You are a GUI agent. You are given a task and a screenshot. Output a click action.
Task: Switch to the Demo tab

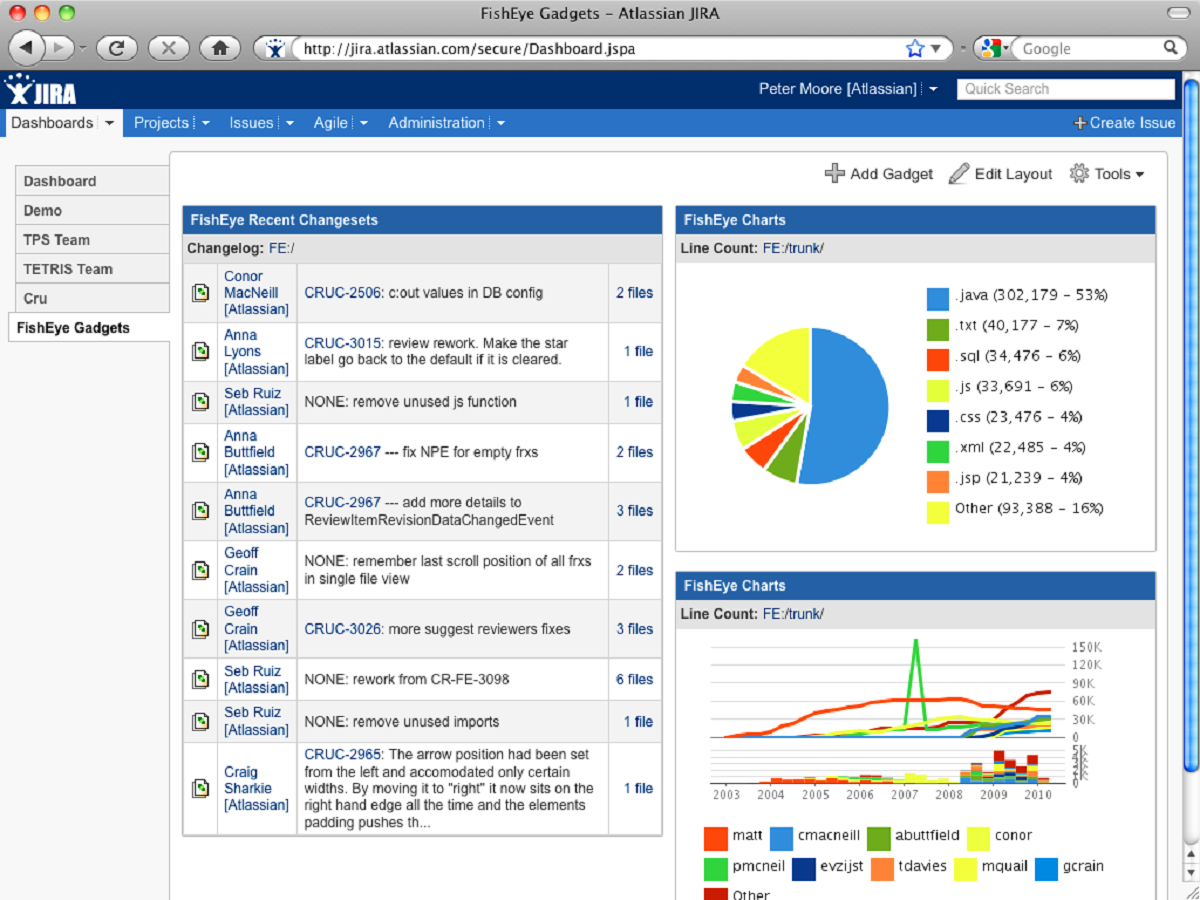click(x=92, y=211)
